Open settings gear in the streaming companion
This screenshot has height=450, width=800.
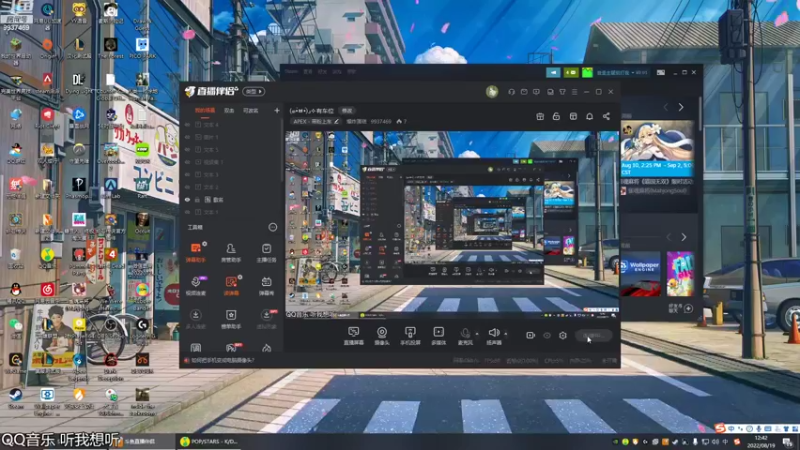(563, 335)
